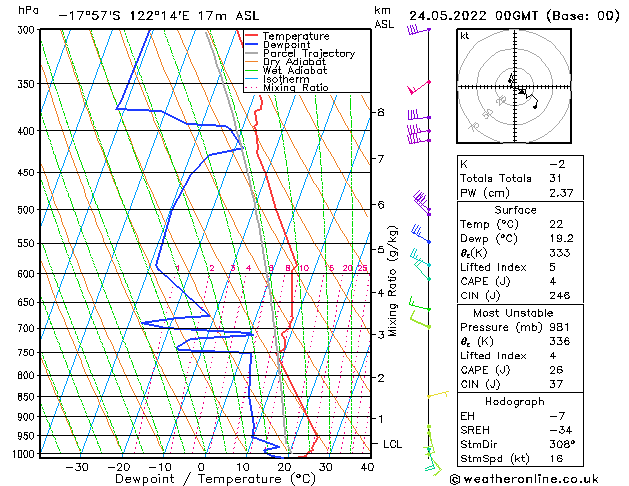The height and width of the screenshot is (486, 629).
Task: Click the mixing ratio label 10
Action: tap(304, 268)
